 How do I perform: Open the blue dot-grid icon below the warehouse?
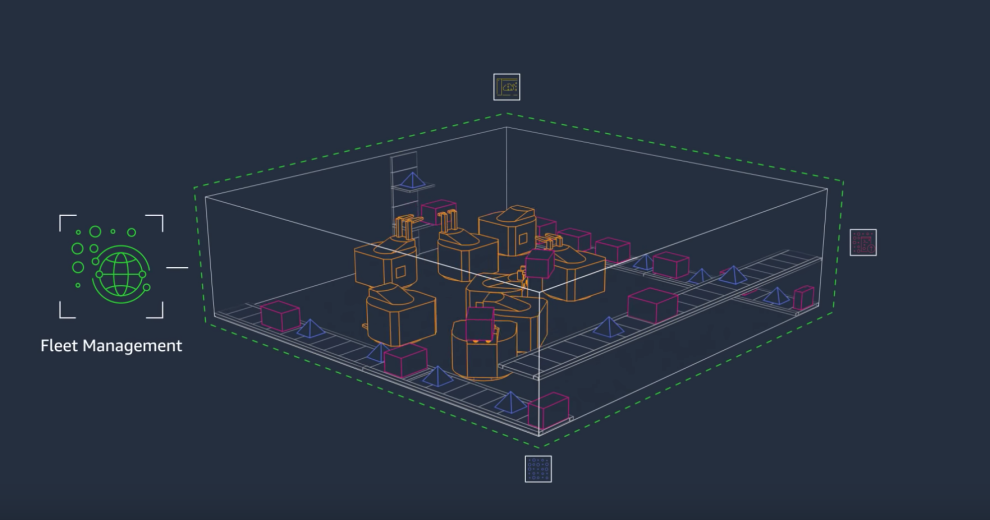pos(539,469)
